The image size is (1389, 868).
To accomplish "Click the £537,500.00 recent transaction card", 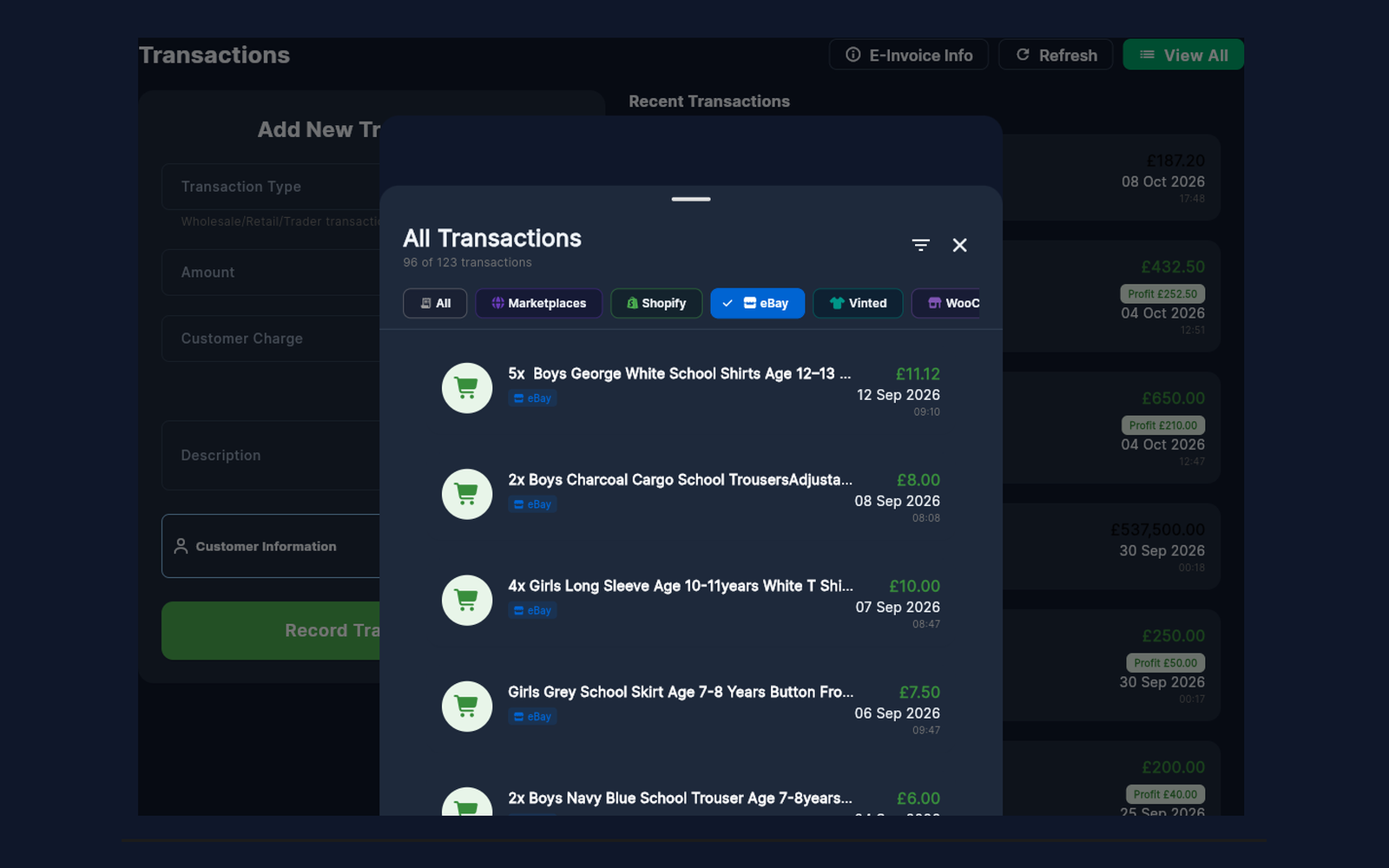I will pos(1111,547).
